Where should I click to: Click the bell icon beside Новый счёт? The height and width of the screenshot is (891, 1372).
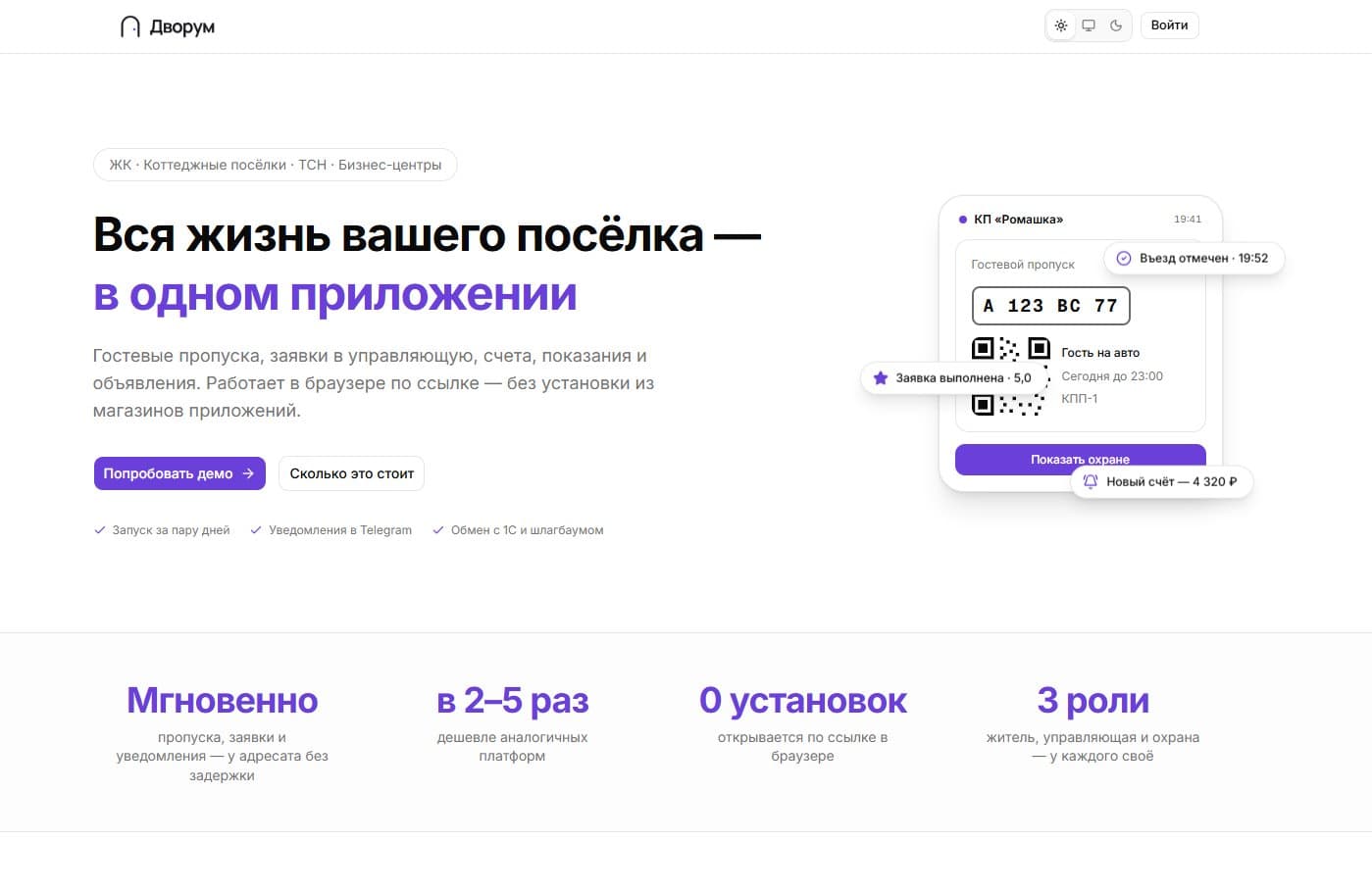[1091, 481]
